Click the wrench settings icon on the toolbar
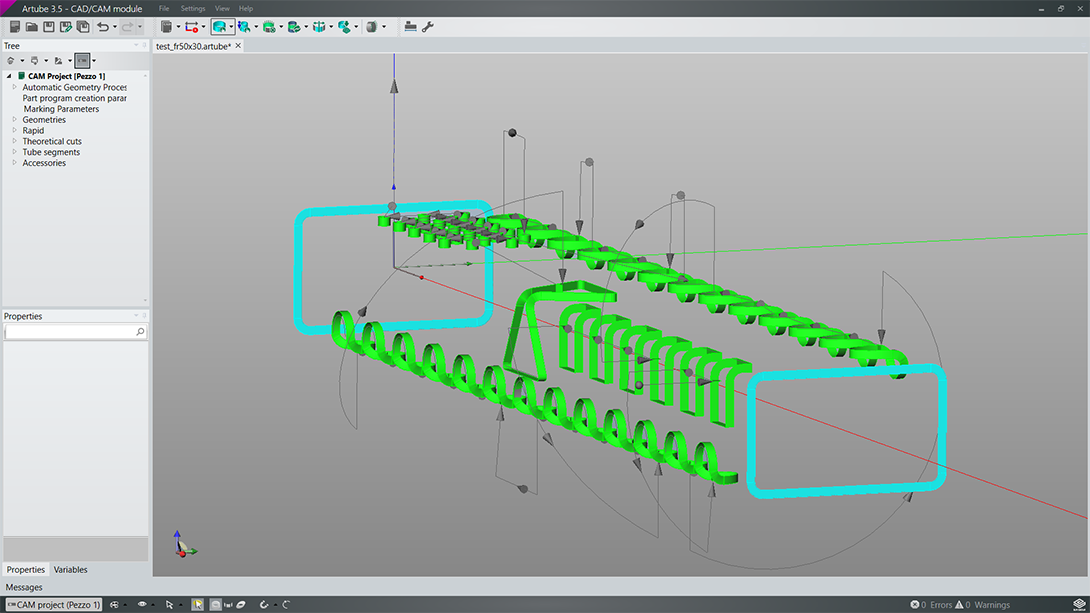Screen dimensions: 1090x613 (x=426, y=26)
